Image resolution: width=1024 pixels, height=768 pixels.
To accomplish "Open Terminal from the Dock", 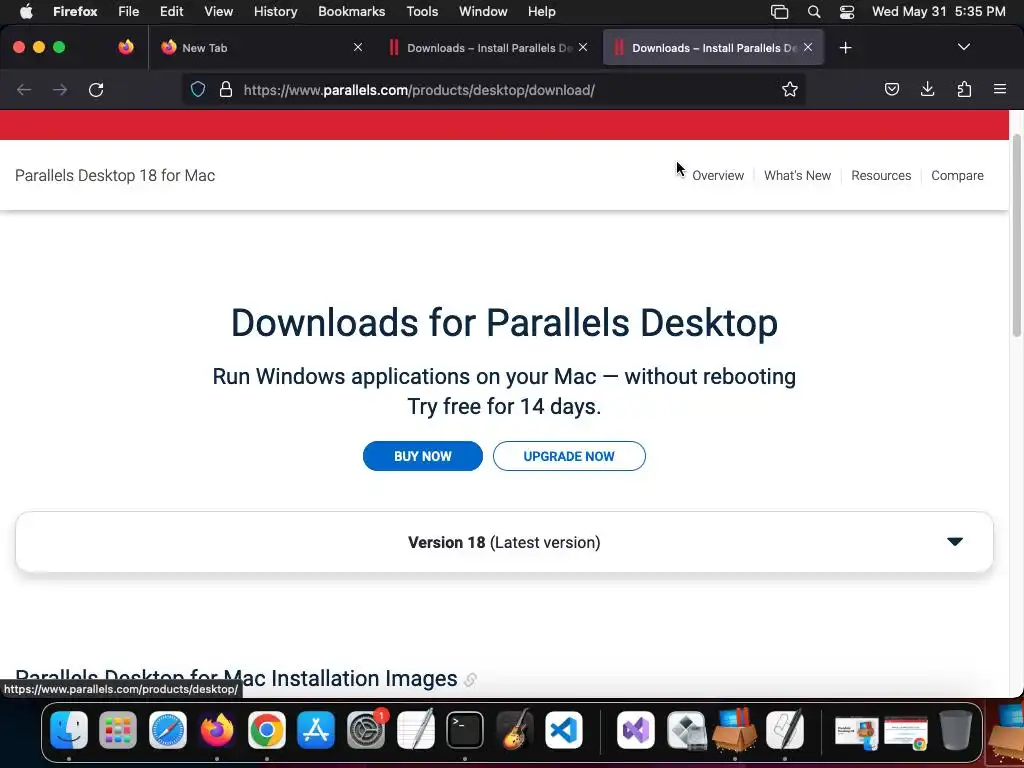I will click(x=465, y=729).
